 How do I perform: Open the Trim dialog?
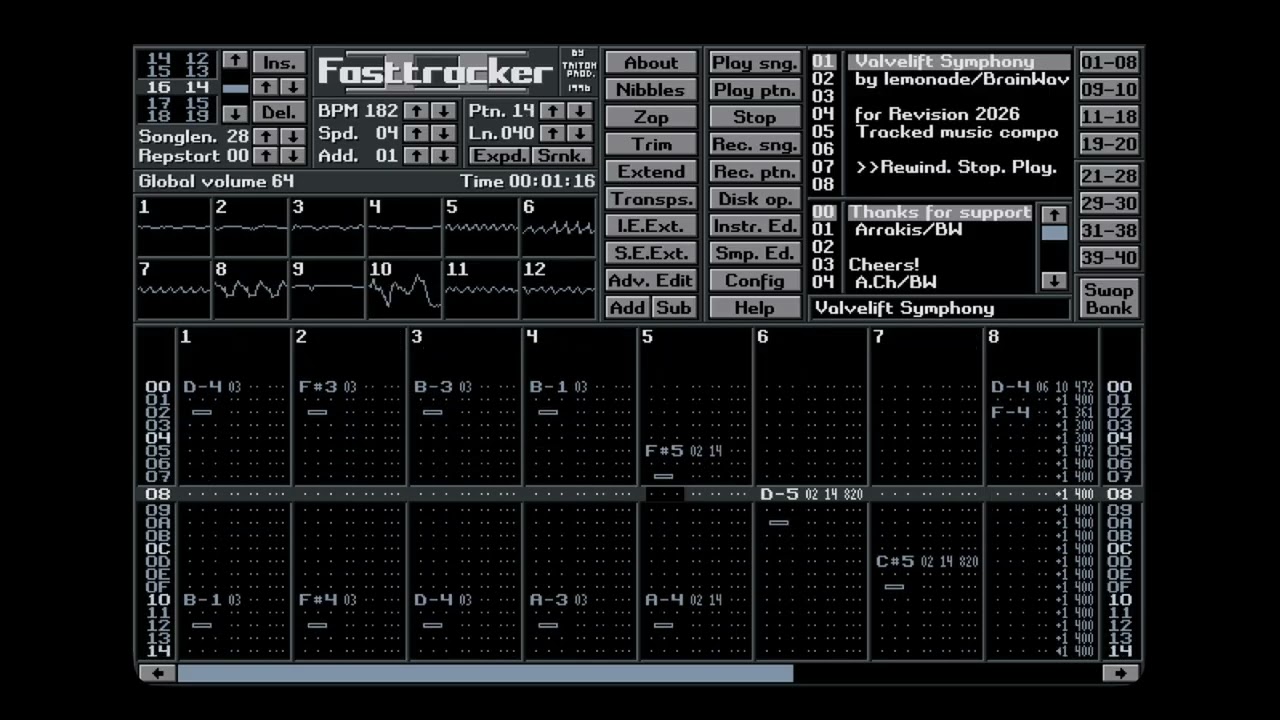coord(651,144)
